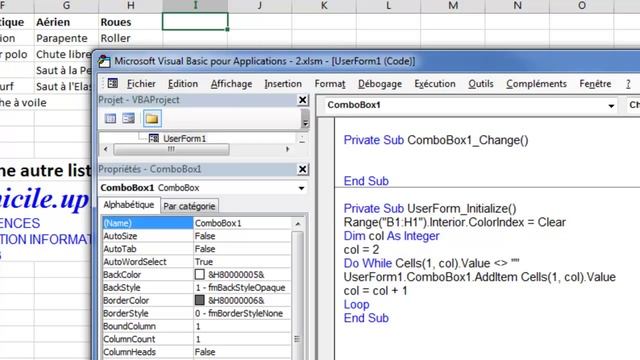Open the Débogage menu
The image size is (640, 360).
coord(380,84)
